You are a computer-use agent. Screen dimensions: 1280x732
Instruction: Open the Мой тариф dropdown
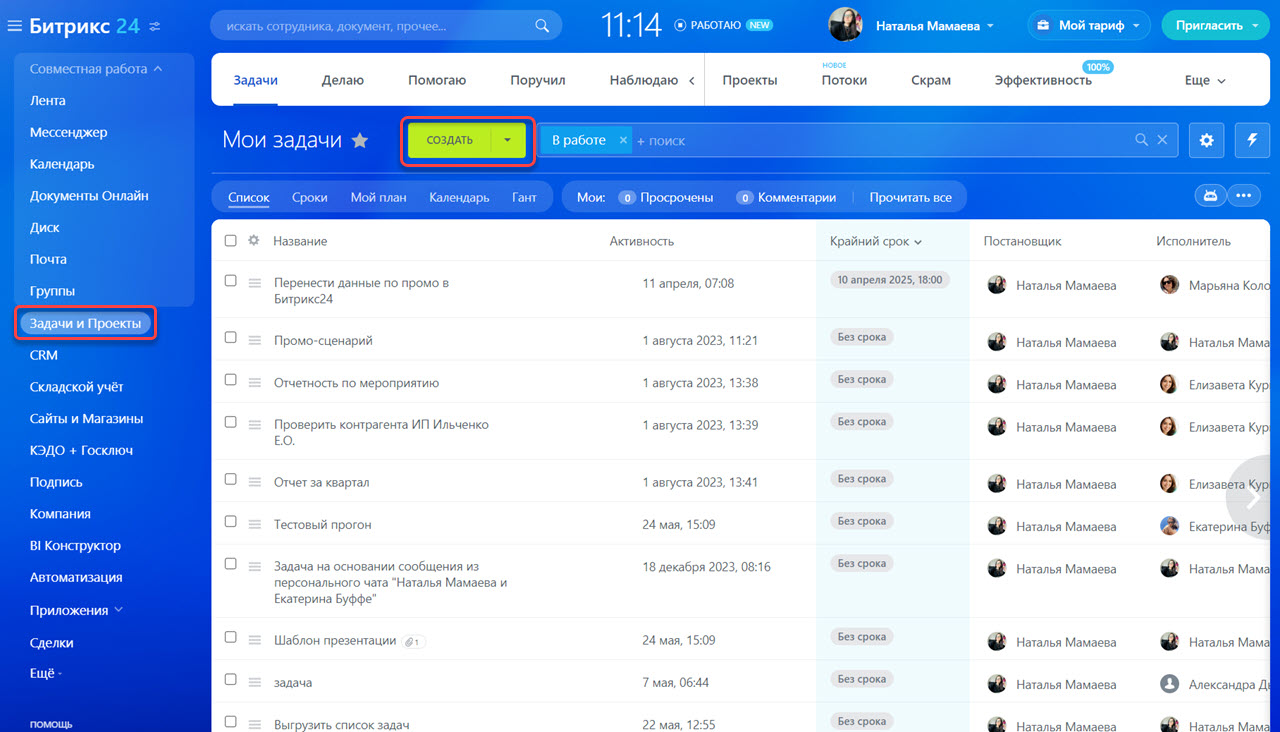pyautogui.click(x=1089, y=26)
